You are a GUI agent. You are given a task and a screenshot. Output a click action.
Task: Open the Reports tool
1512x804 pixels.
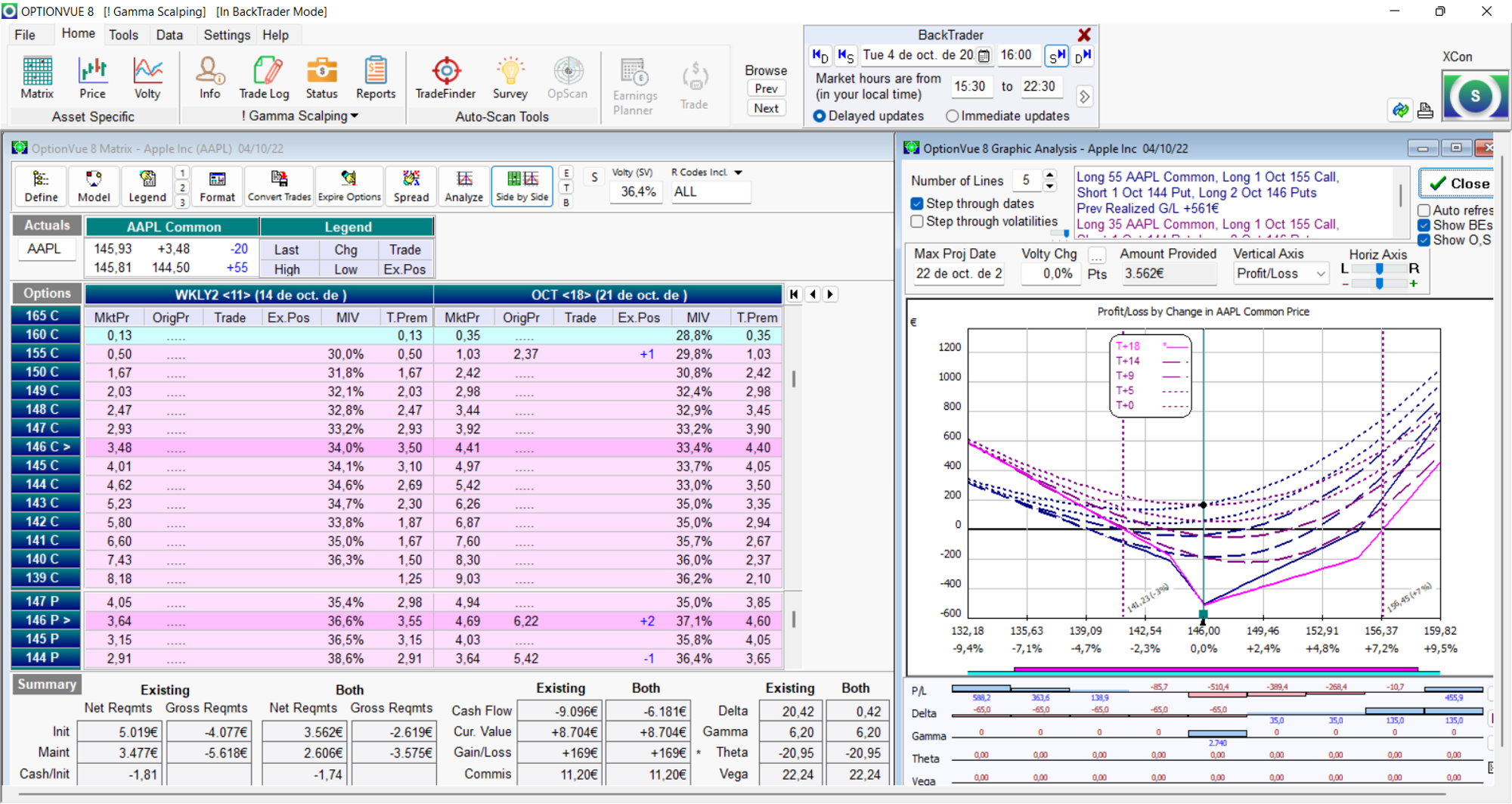pos(376,79)
